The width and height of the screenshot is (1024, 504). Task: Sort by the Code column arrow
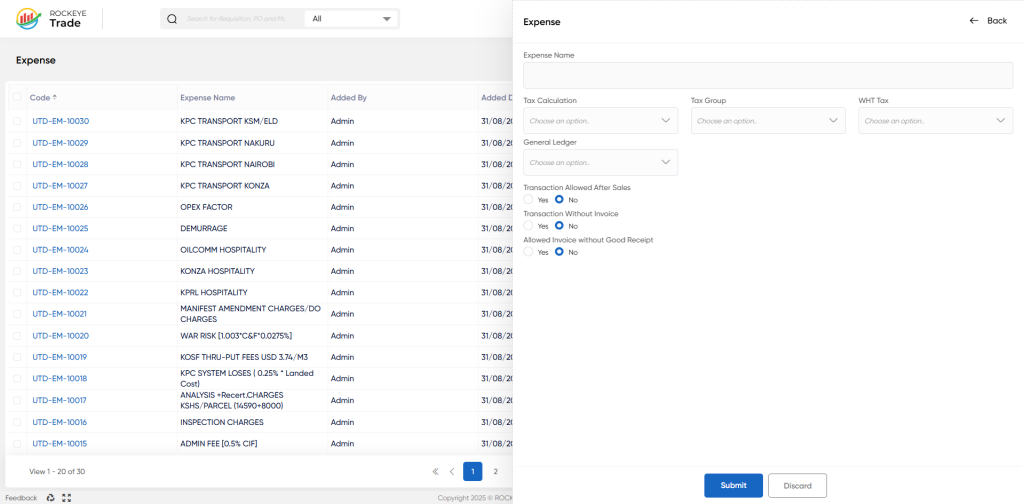55,97
